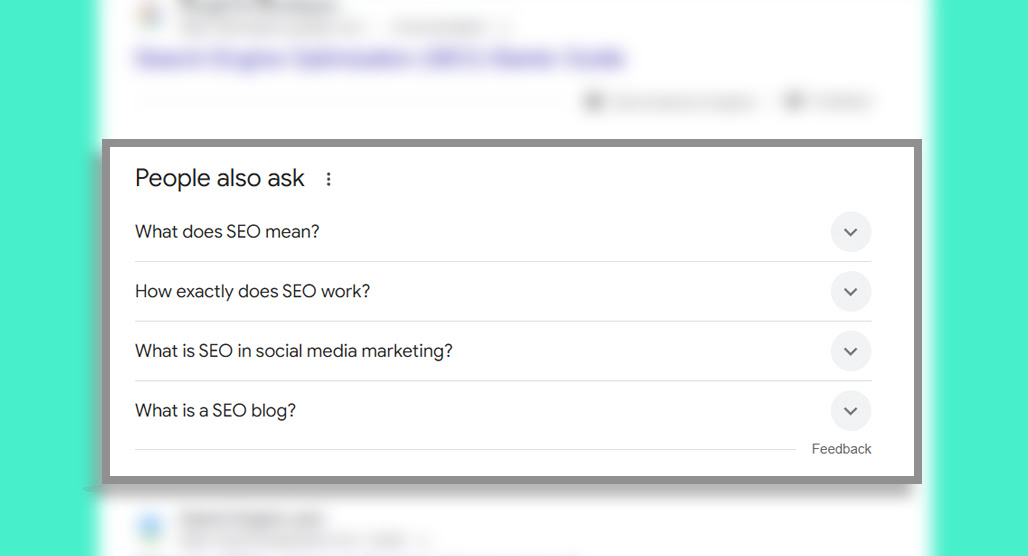Open the three-dot menu beside People also ask
Screen dimensions: 1028x556
pyautogui.click(x=328, y=179)
